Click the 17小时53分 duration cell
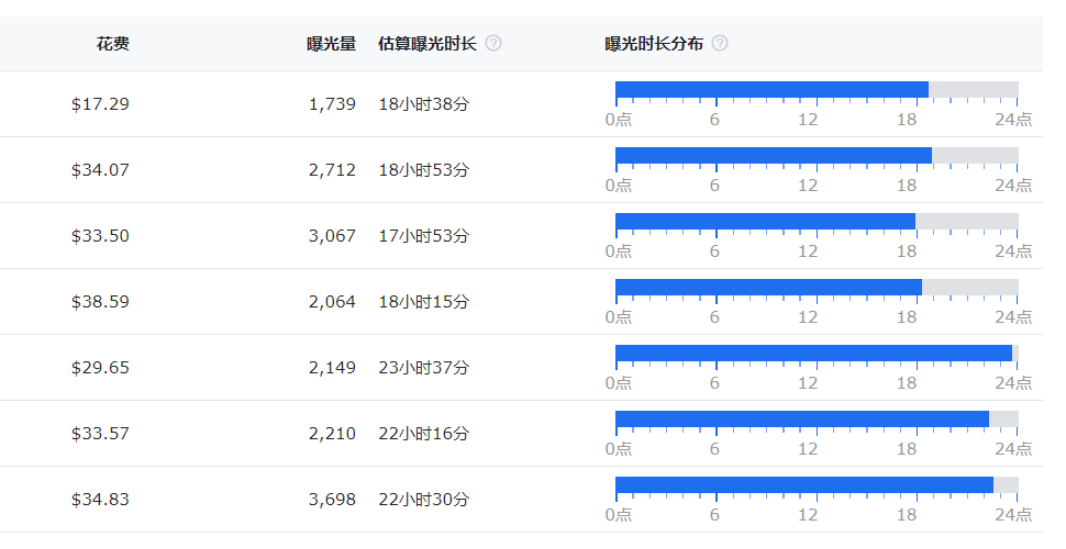Screen dimensions: 1066x549 424,236
